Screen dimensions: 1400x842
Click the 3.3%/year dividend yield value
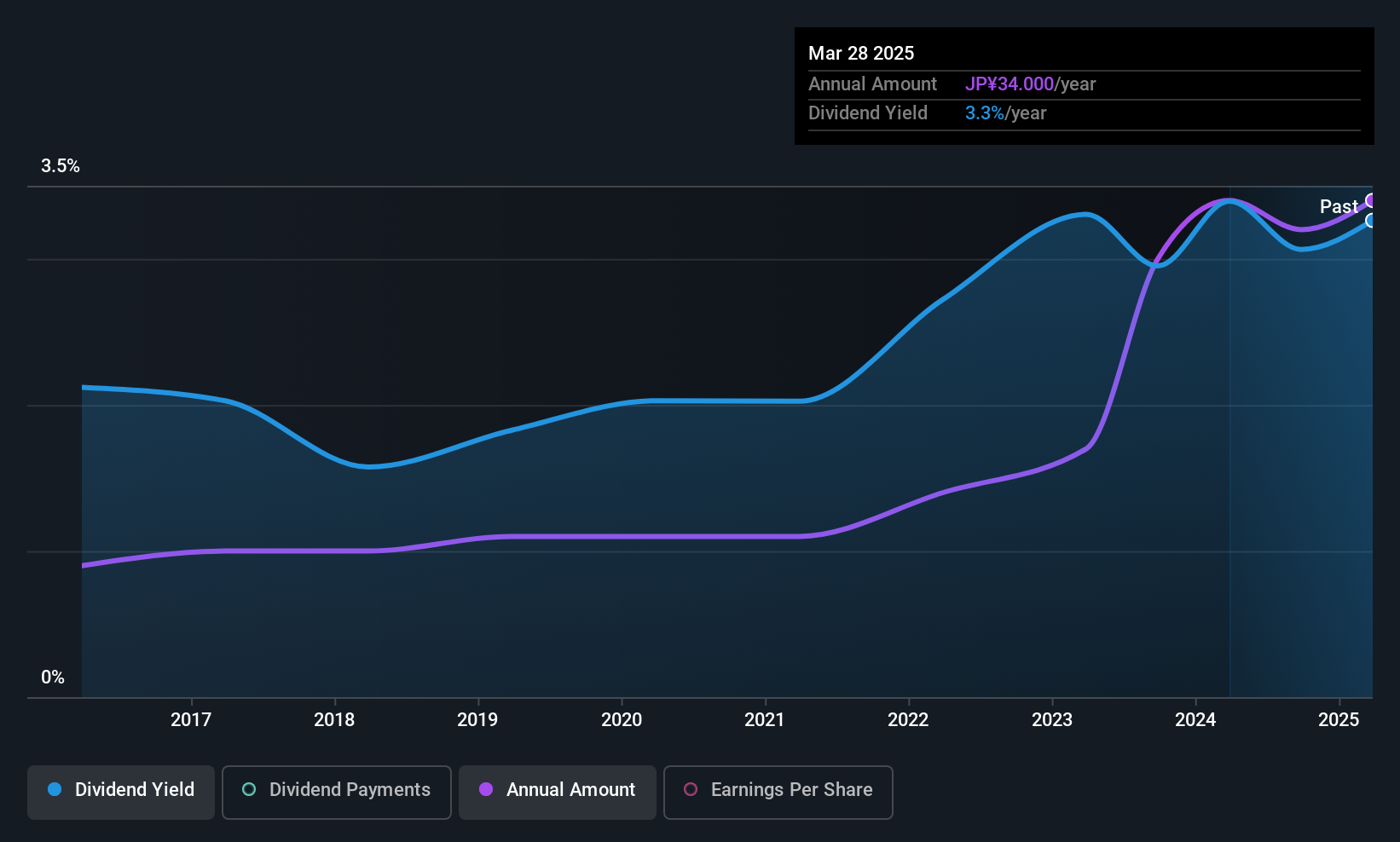(1005, 113)
